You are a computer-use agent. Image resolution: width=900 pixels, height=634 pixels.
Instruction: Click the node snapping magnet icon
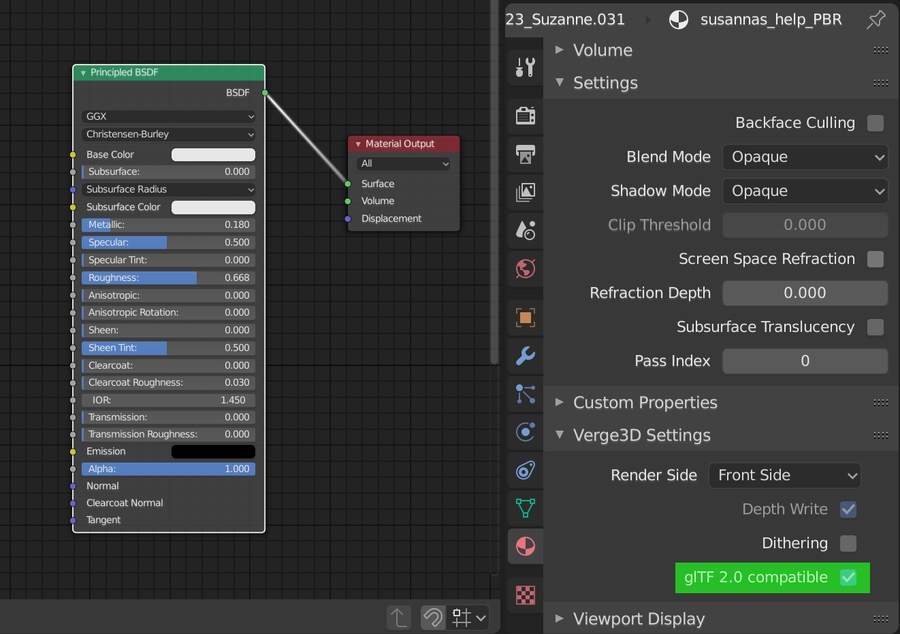(x=432, y=618)
